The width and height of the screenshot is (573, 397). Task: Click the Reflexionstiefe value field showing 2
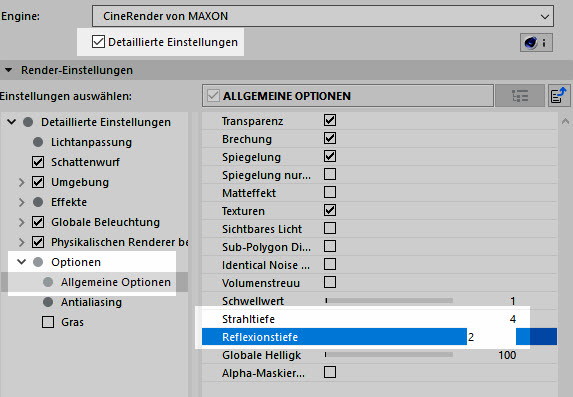click(x=491, y=337)
